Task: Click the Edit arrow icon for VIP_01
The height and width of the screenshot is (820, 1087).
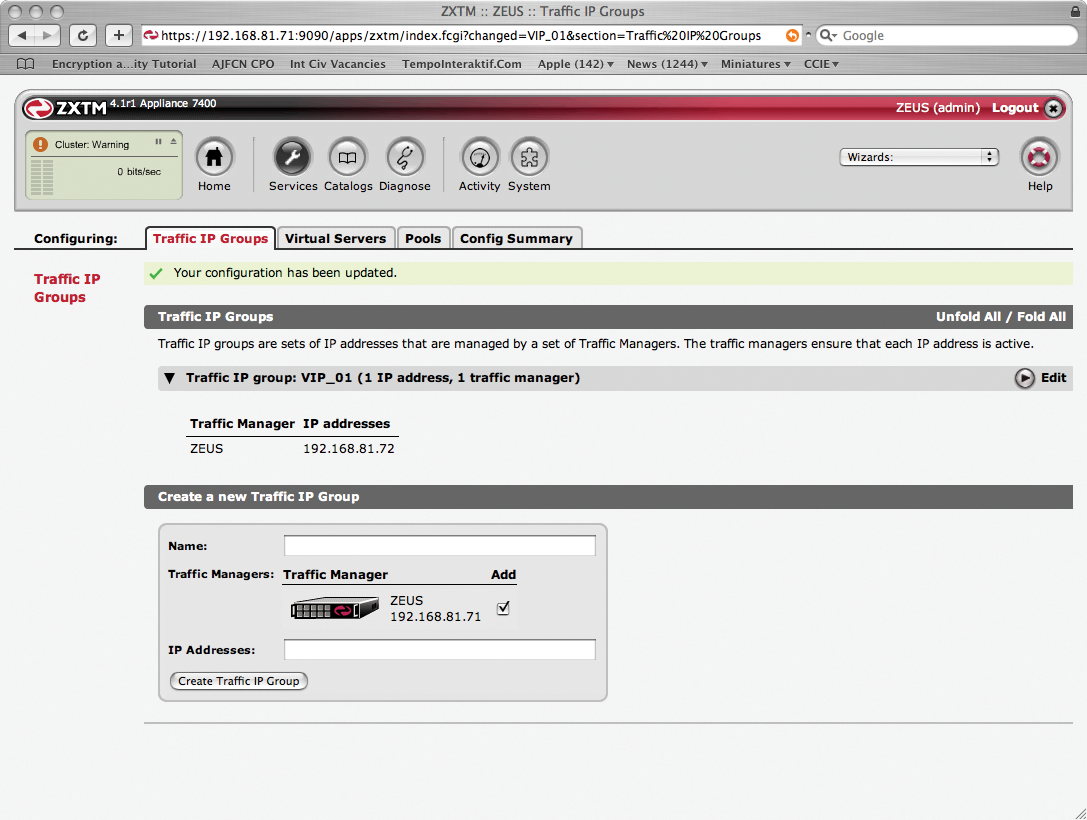Action: 1025,378
